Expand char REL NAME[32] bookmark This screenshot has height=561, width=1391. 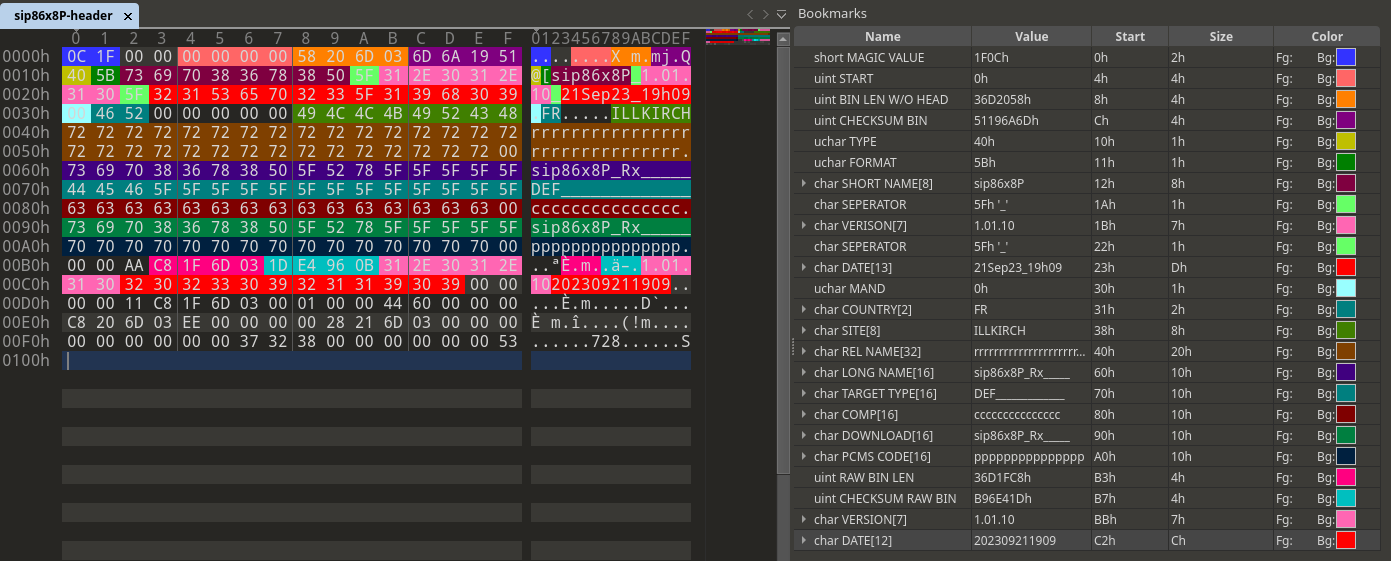804,351
